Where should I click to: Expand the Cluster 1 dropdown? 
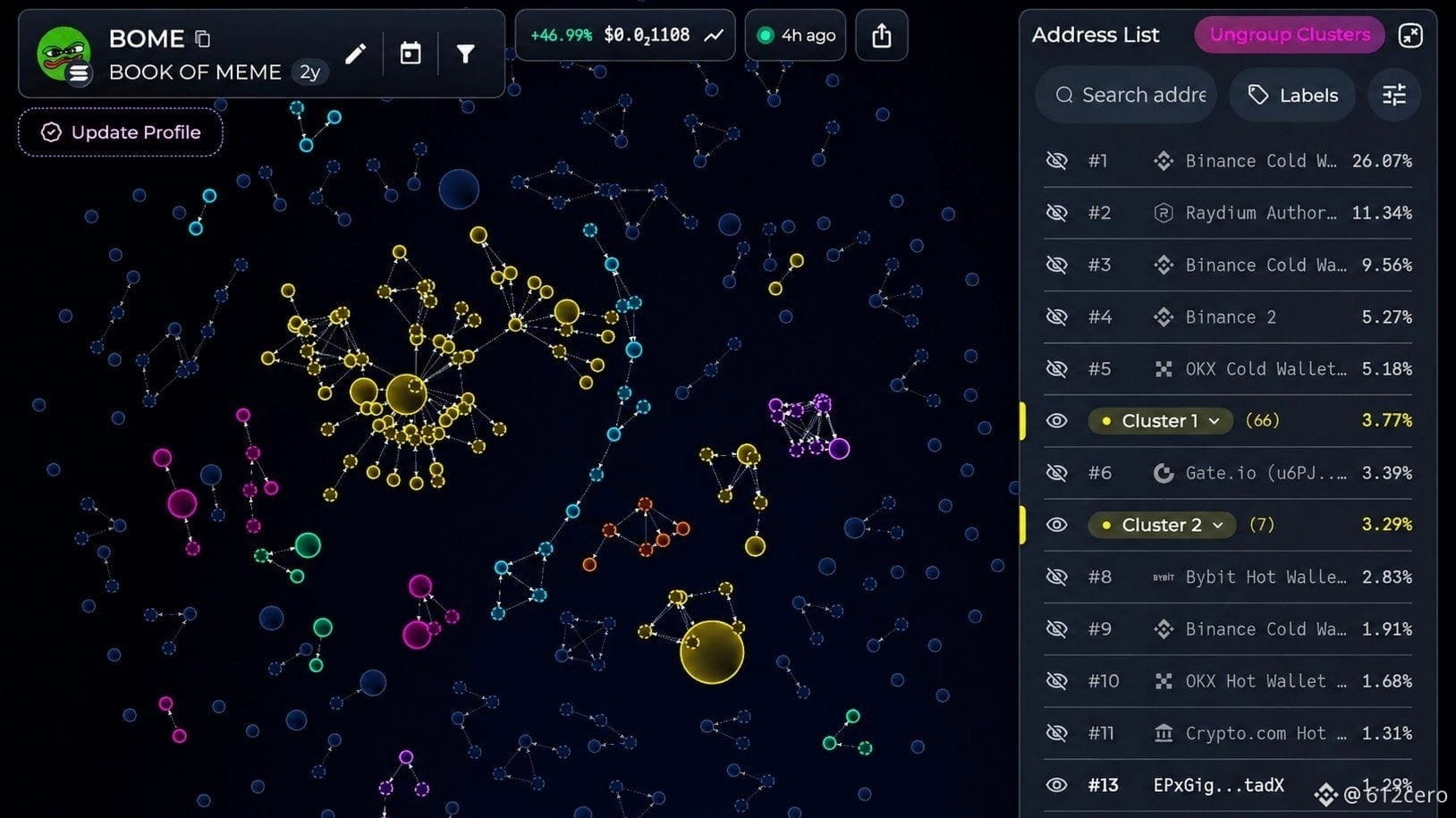[x=1161, y=420]
